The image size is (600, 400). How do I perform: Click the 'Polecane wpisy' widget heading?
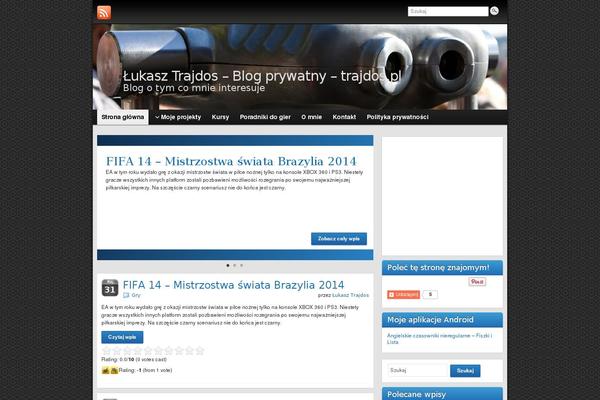click(416, 394)
